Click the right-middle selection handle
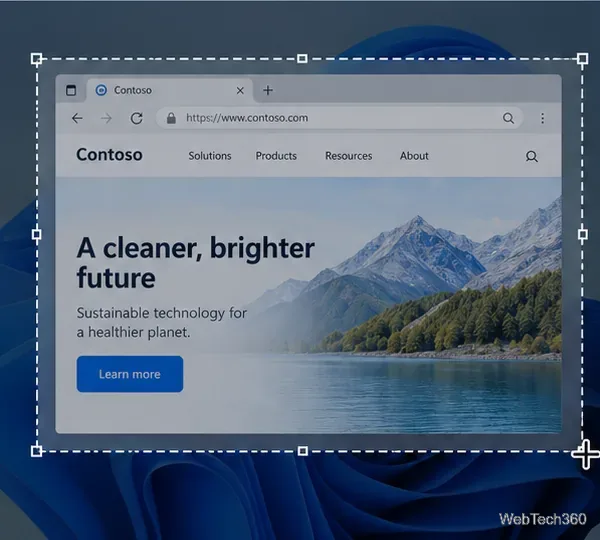 [582, 234]
